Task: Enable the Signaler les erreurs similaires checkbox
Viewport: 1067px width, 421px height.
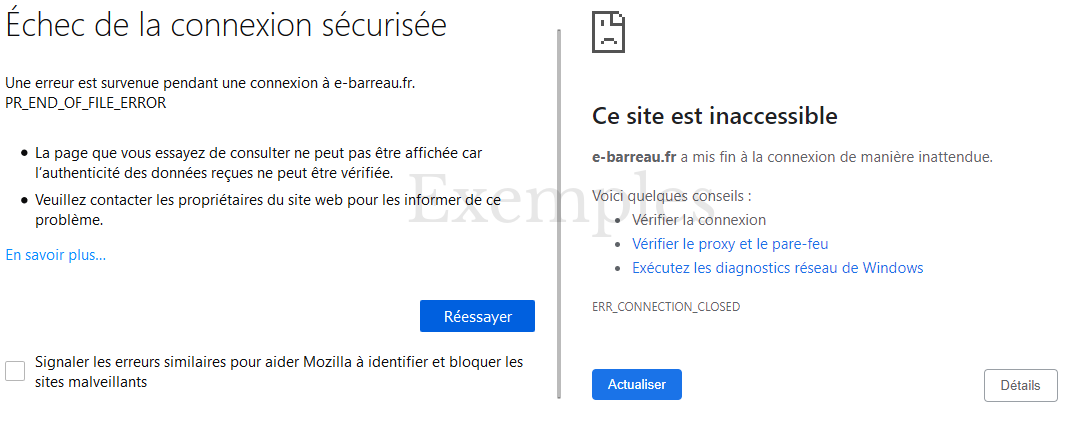Action: point(15,371)
